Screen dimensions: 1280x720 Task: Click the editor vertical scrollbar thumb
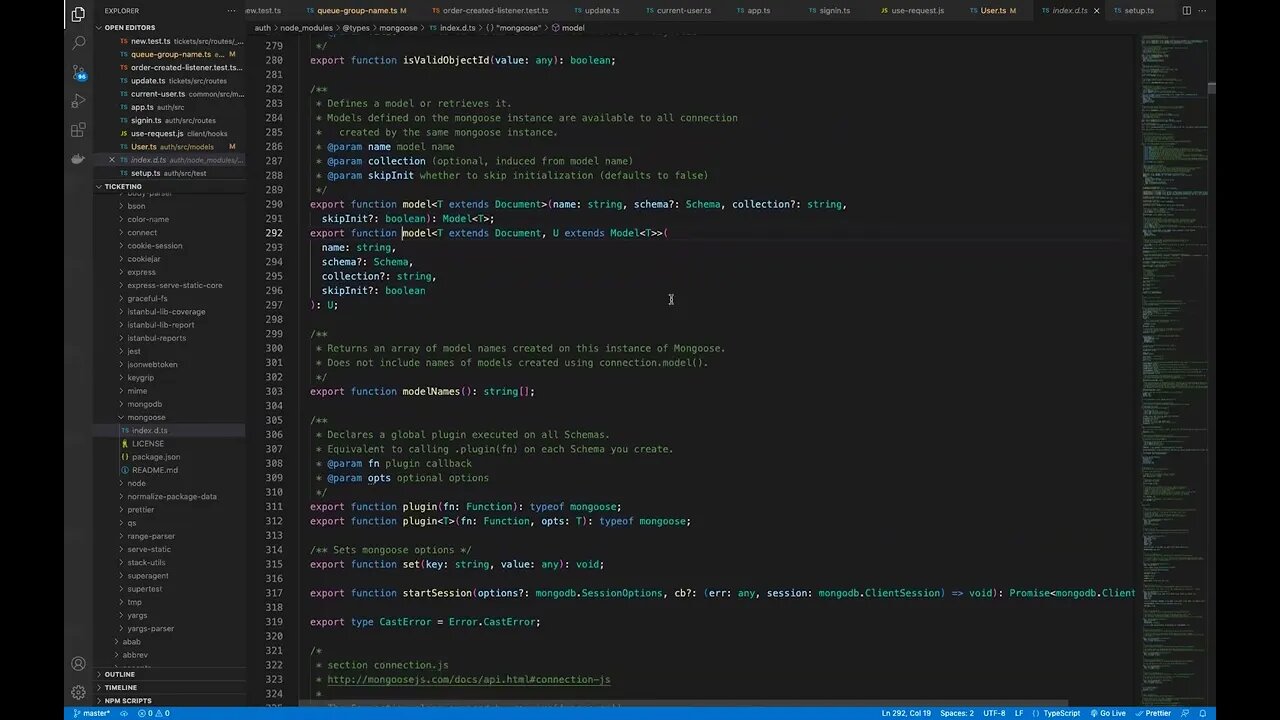pos(1211,88)
